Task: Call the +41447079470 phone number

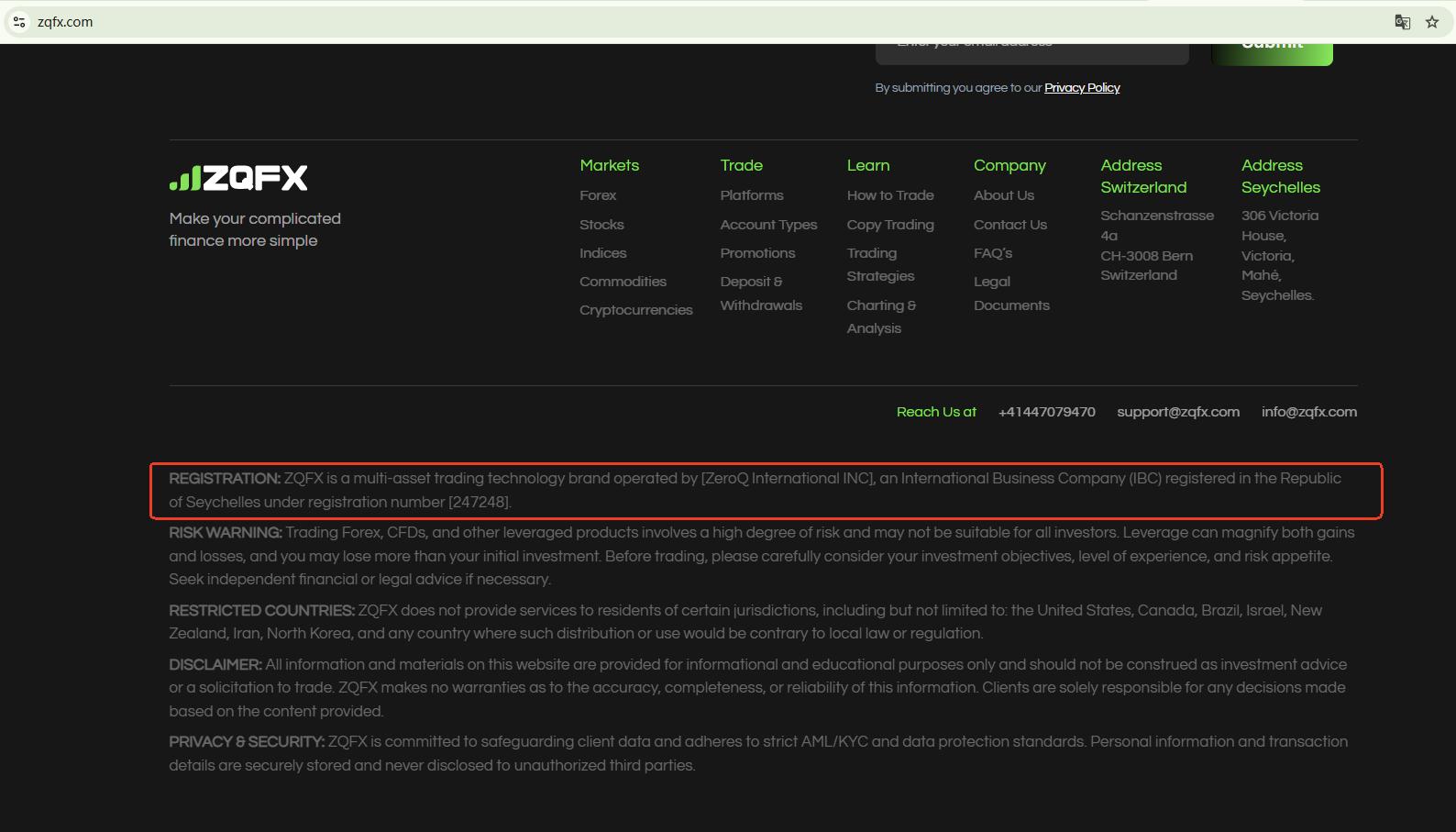Action: coord(1046,412)
